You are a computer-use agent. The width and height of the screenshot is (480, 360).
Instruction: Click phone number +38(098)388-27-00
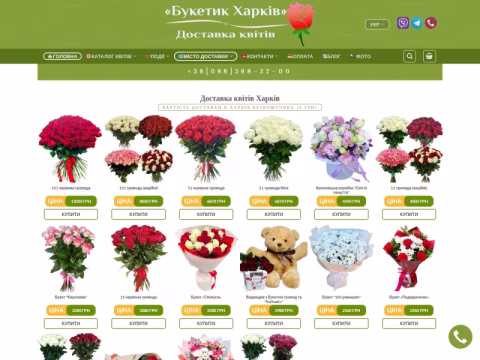pos(239,71)
